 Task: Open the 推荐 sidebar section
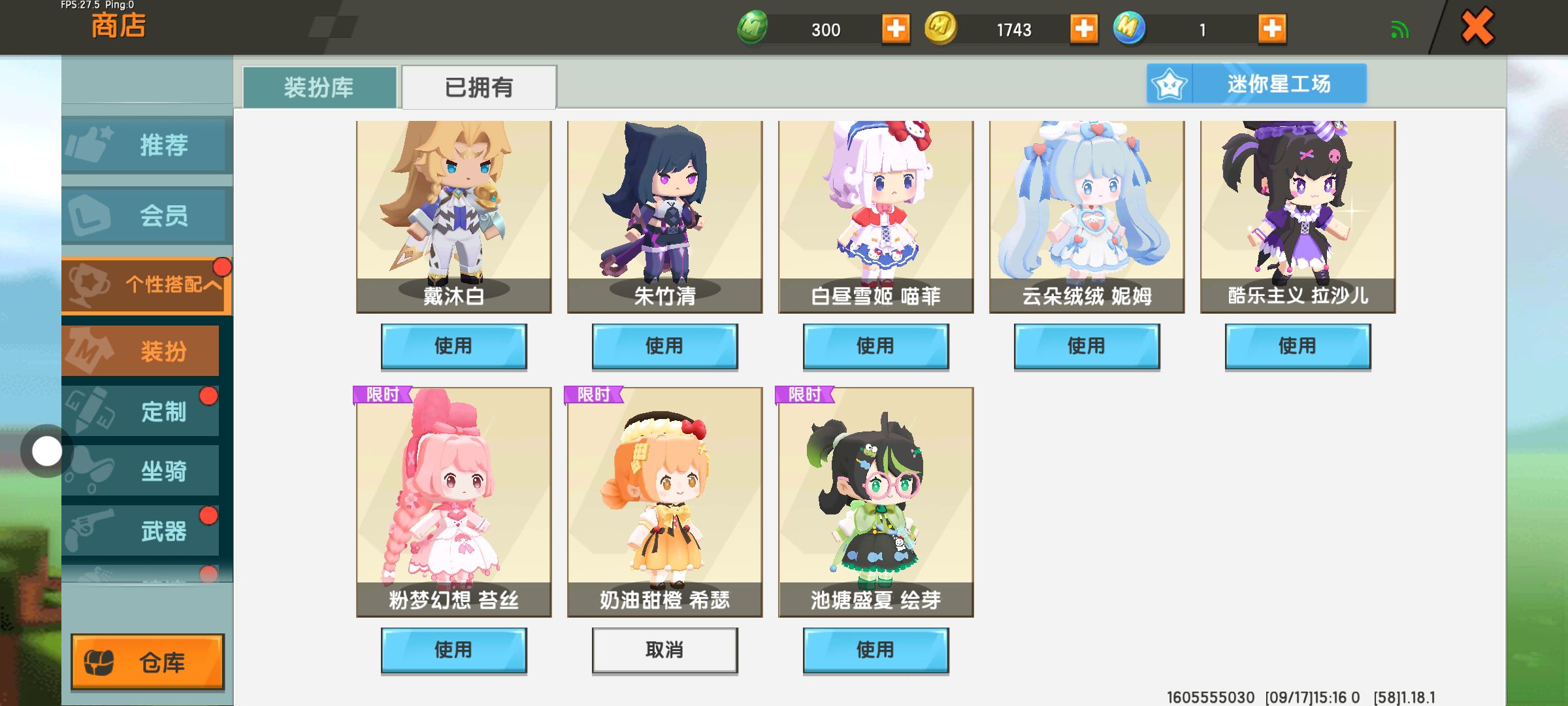tap(146, 145)
